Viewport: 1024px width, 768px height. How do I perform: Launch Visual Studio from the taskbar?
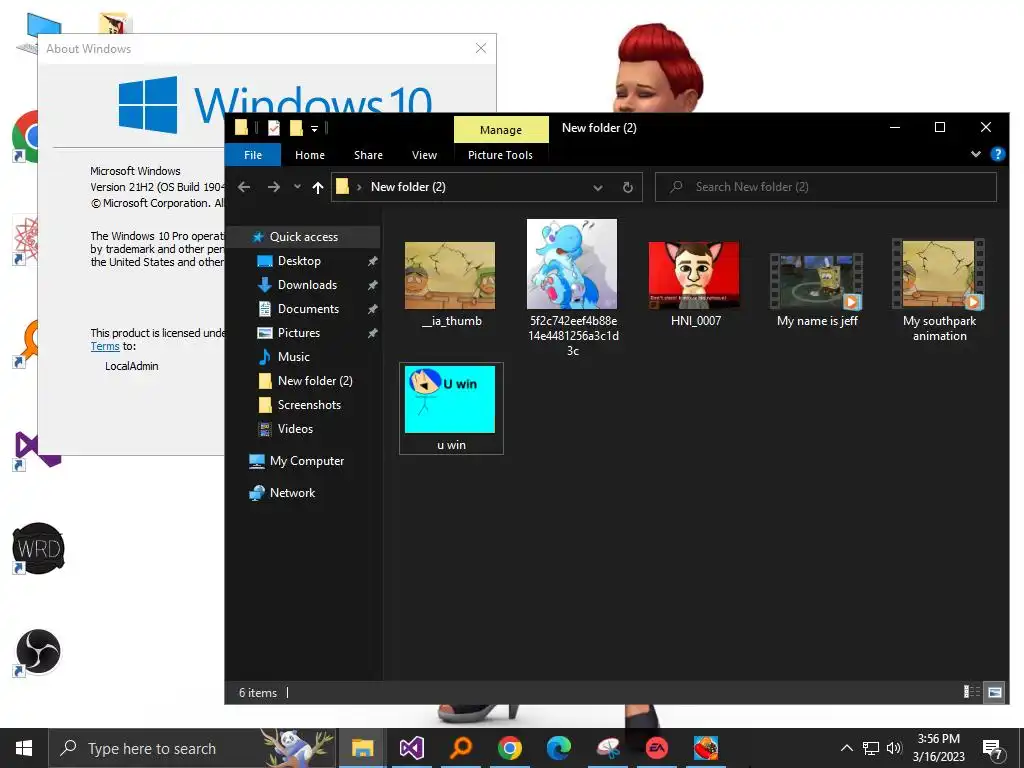pyautogui.click(x=411, y=748)
